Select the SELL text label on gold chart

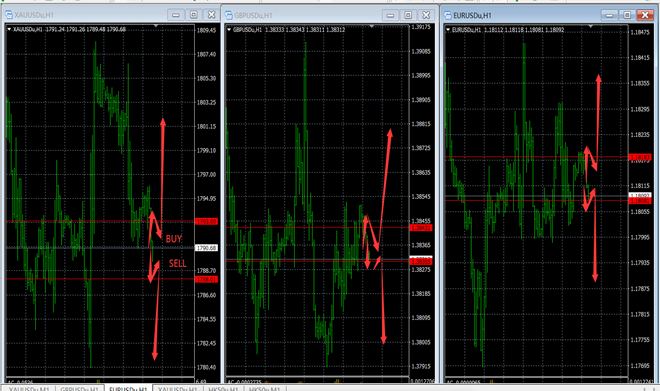(x=177, y=264)
